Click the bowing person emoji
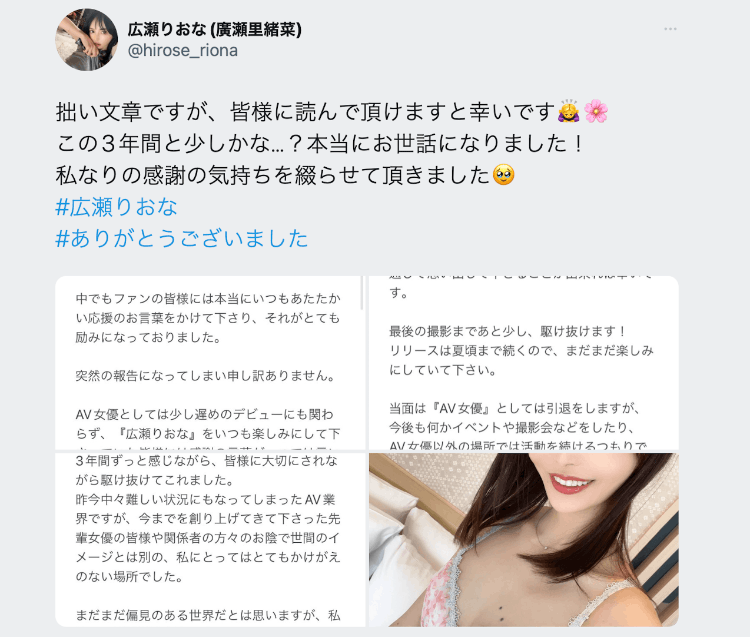Image resolution: width=750 pixels, height=637 pixels. tap(569, 111)
